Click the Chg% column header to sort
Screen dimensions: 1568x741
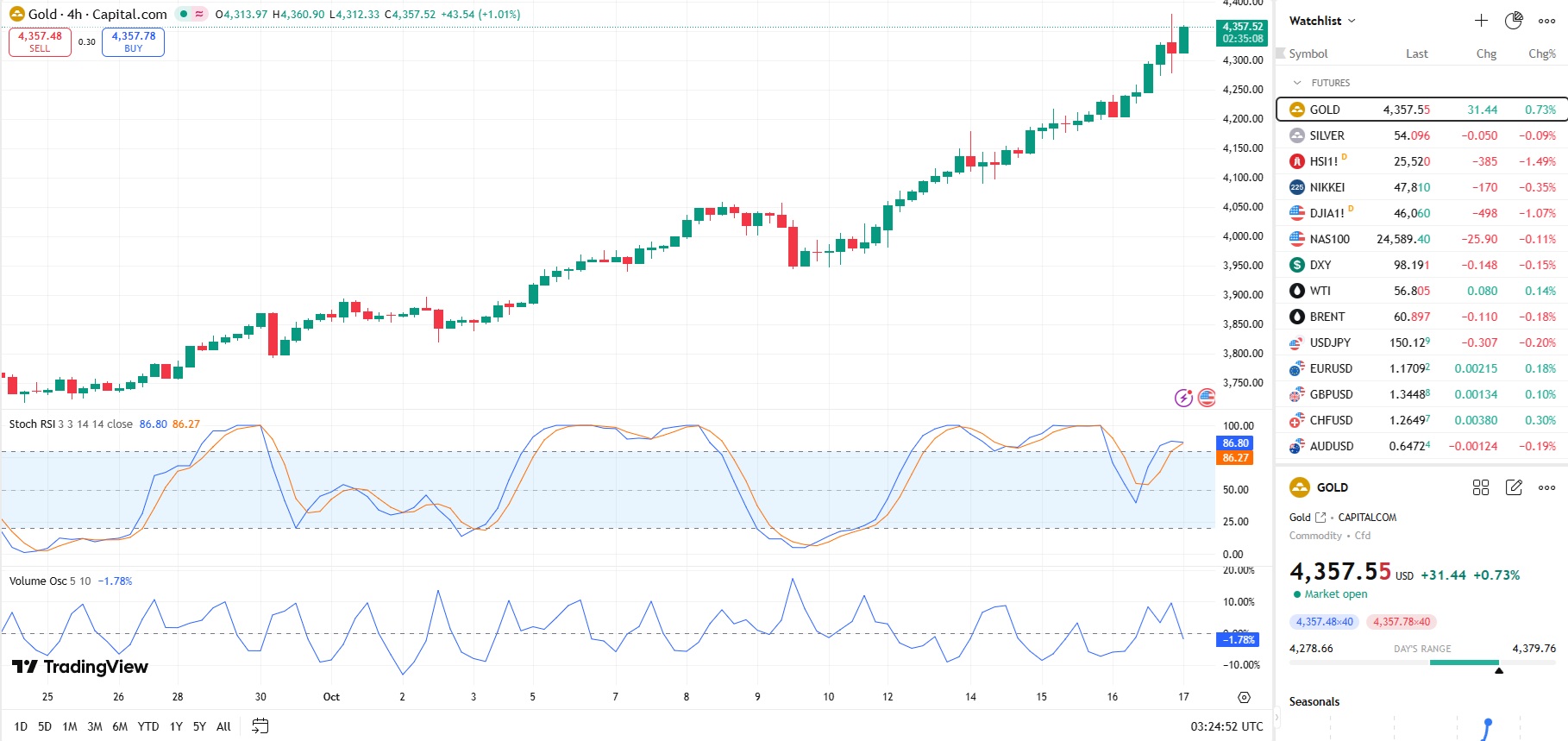[x=1541, y=53]
